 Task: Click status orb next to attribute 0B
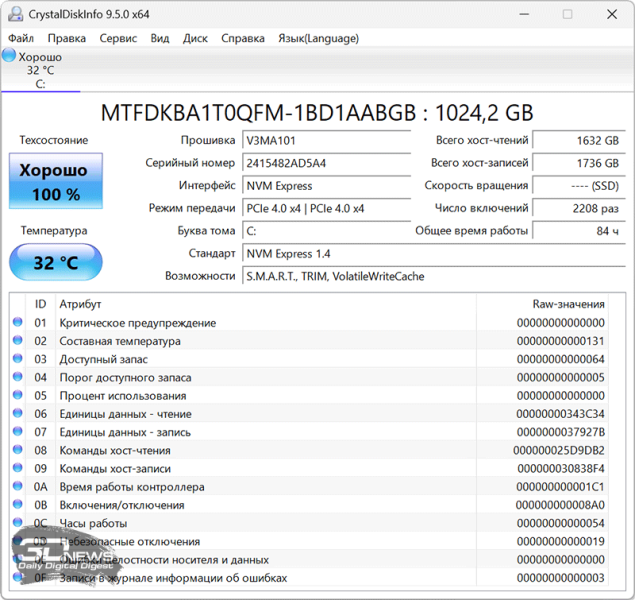(17, 505)
